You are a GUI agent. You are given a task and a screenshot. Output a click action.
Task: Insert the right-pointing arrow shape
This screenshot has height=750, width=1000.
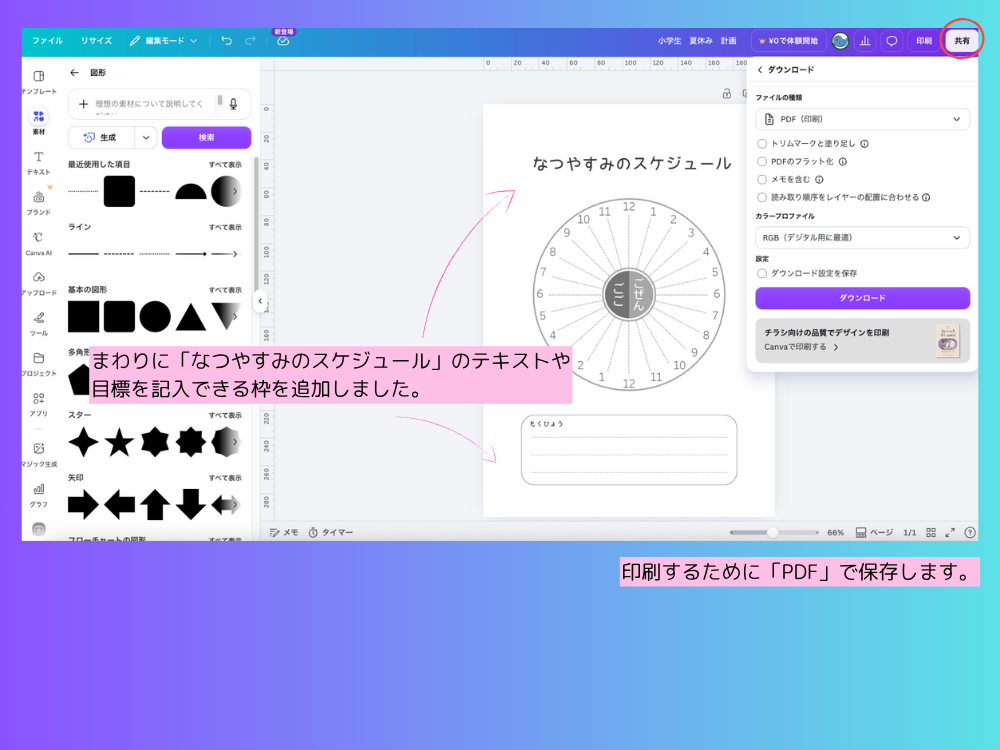[84, 504]
